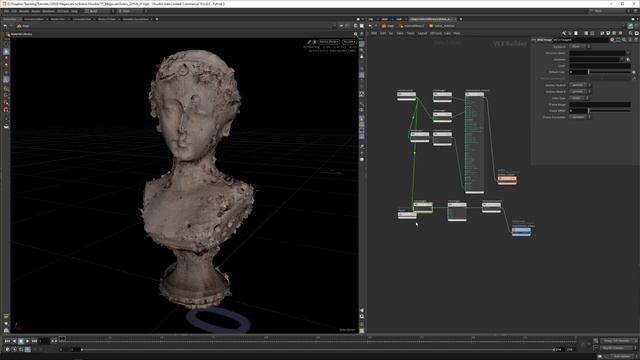
Task: Open the Render menu
Action: [24, 11]
